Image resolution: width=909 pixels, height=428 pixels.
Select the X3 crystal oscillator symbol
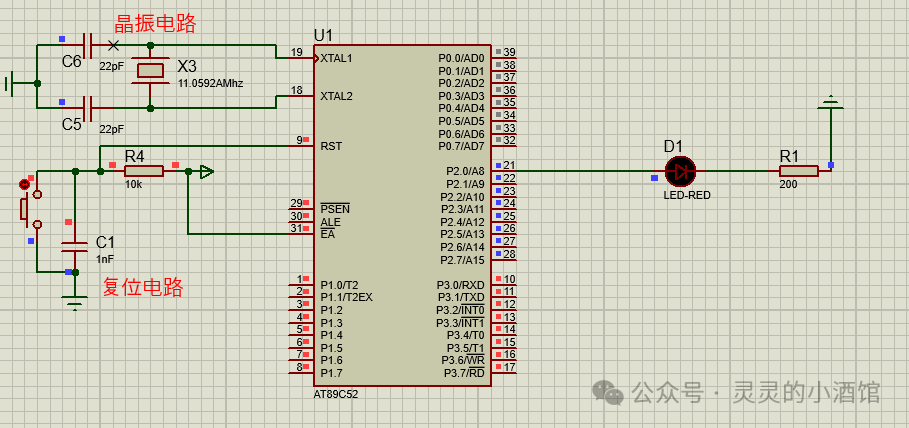pyautogui.click(x=150, y=71)
